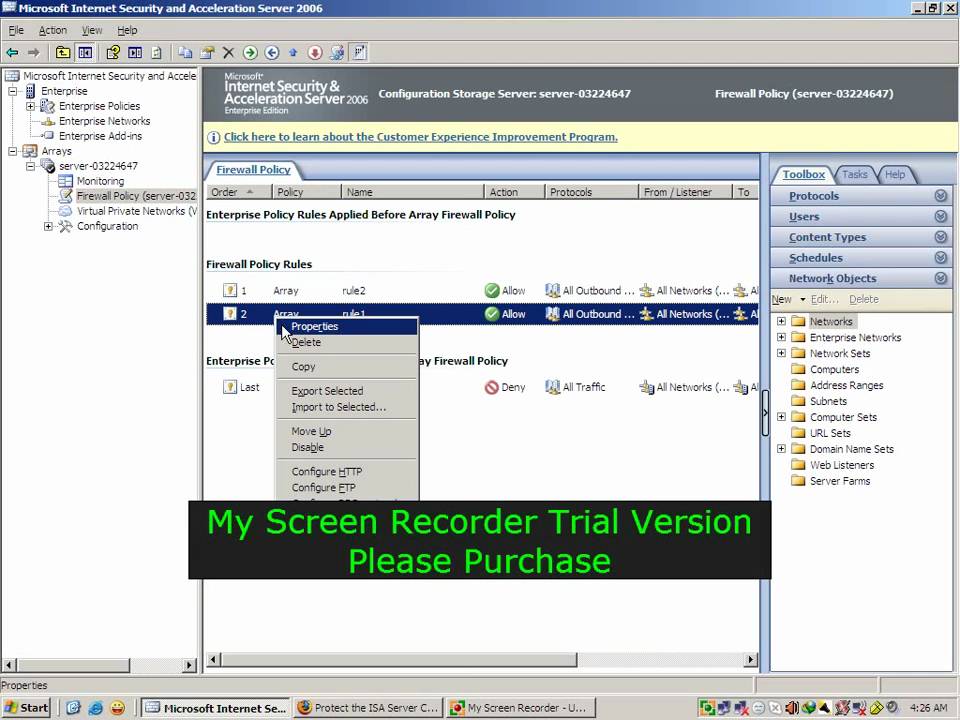Expand the Networks folder in toolbox
960x720 pixels.
point(781,321)
